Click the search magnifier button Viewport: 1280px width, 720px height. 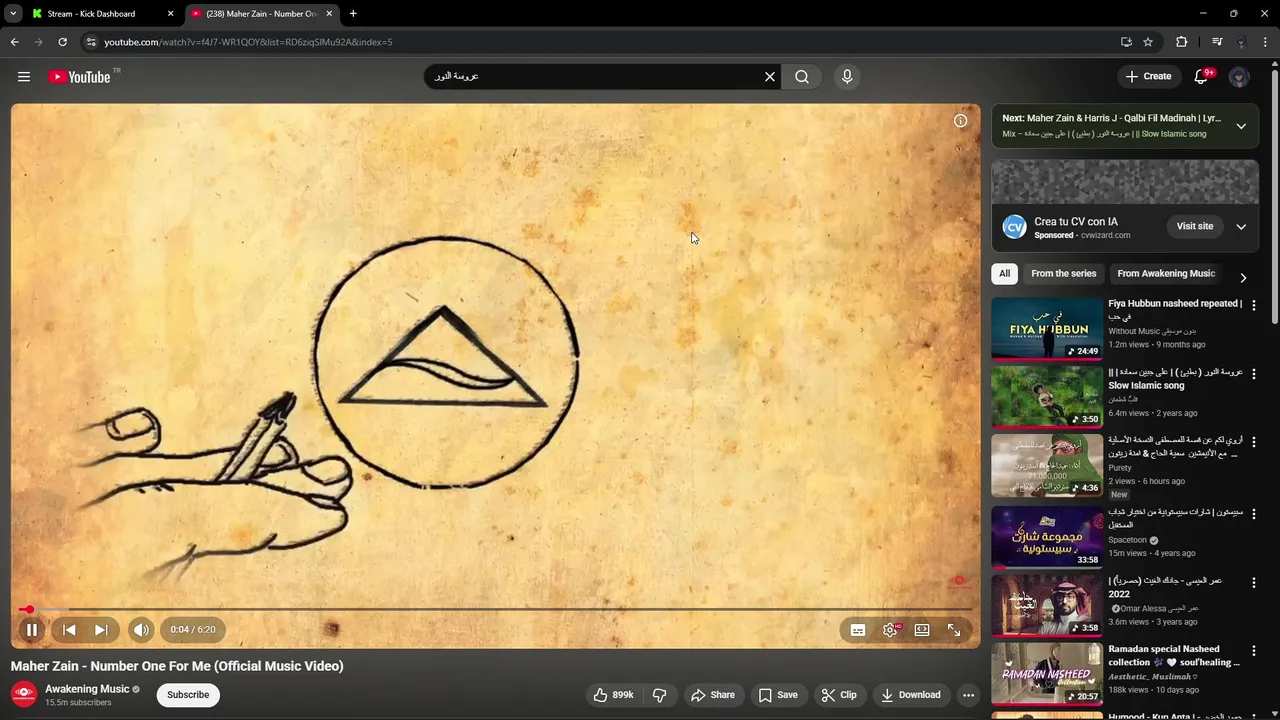pos(802,77)
